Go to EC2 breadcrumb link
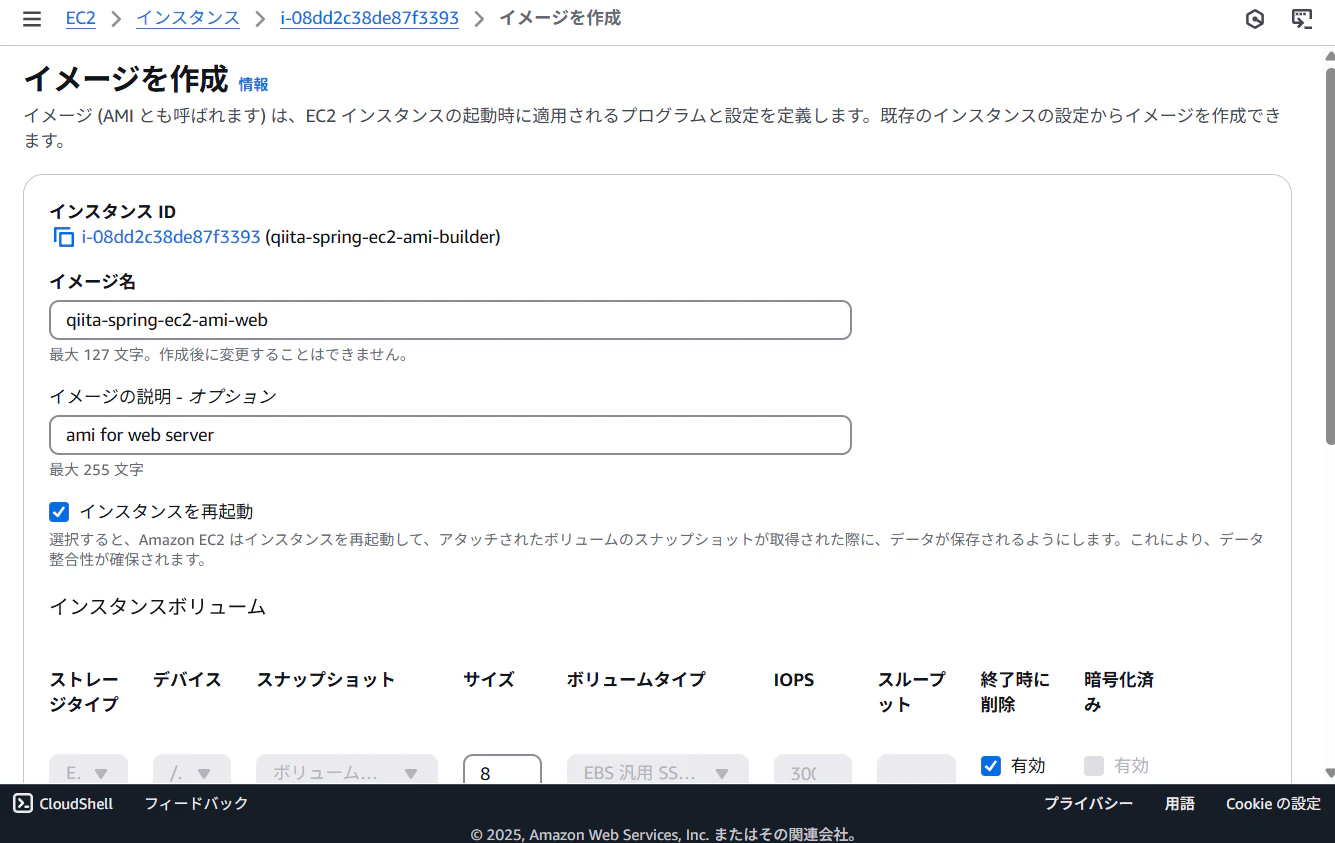Screen dimensions: 1335x843 (x=80, y=18)
